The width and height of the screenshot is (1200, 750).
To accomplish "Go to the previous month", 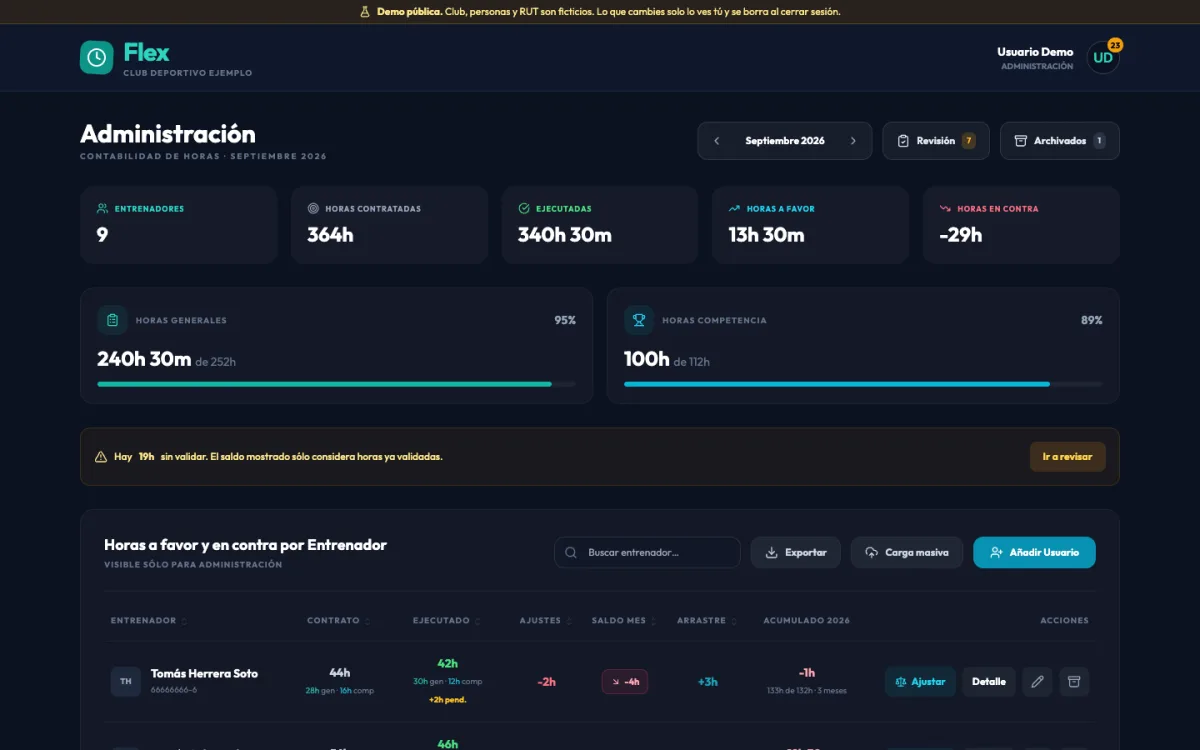I will (716, 141).
